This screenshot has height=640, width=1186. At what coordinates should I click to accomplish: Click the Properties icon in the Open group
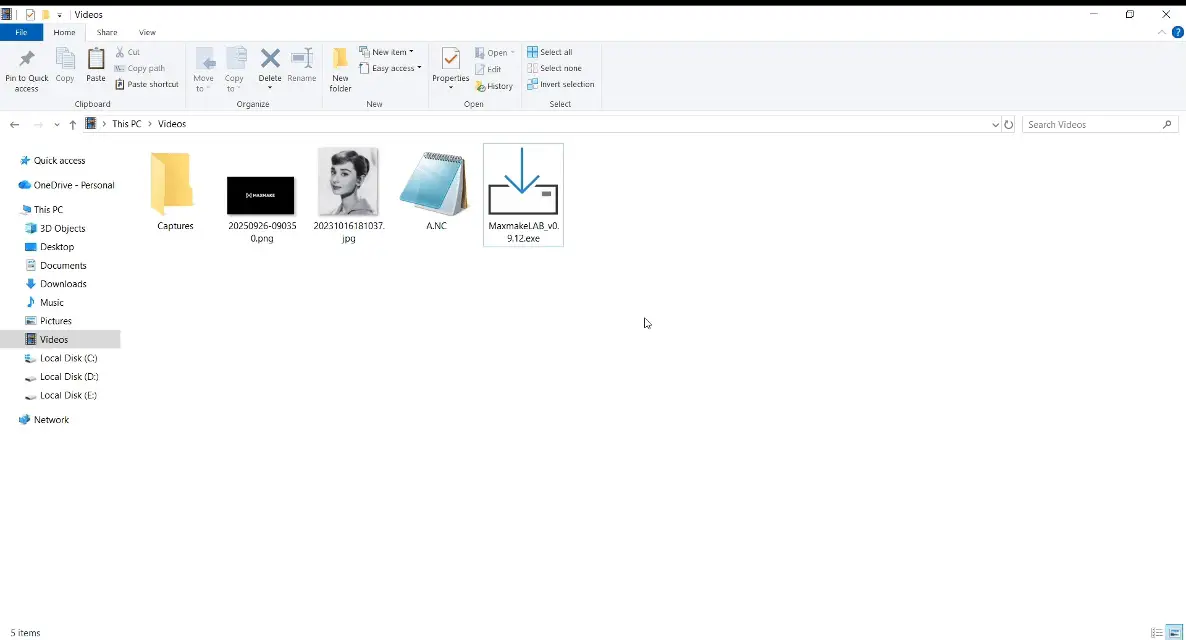click(450, 68)
